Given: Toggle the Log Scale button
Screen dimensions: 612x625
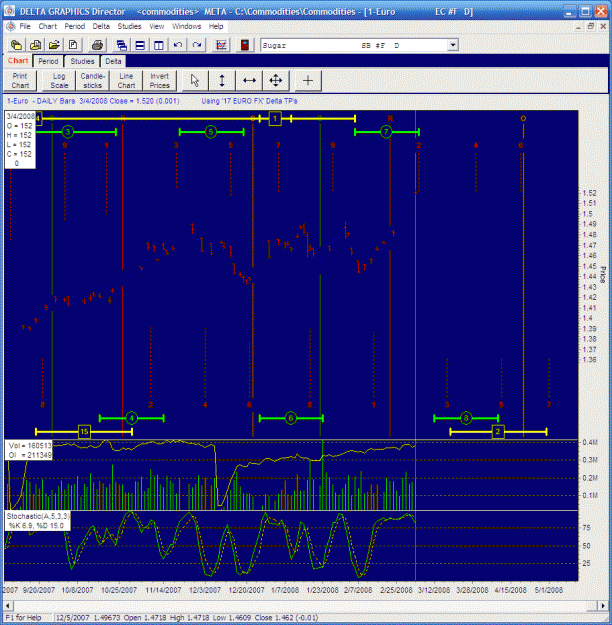Looking at the screenshot, I should click(59, 81).
